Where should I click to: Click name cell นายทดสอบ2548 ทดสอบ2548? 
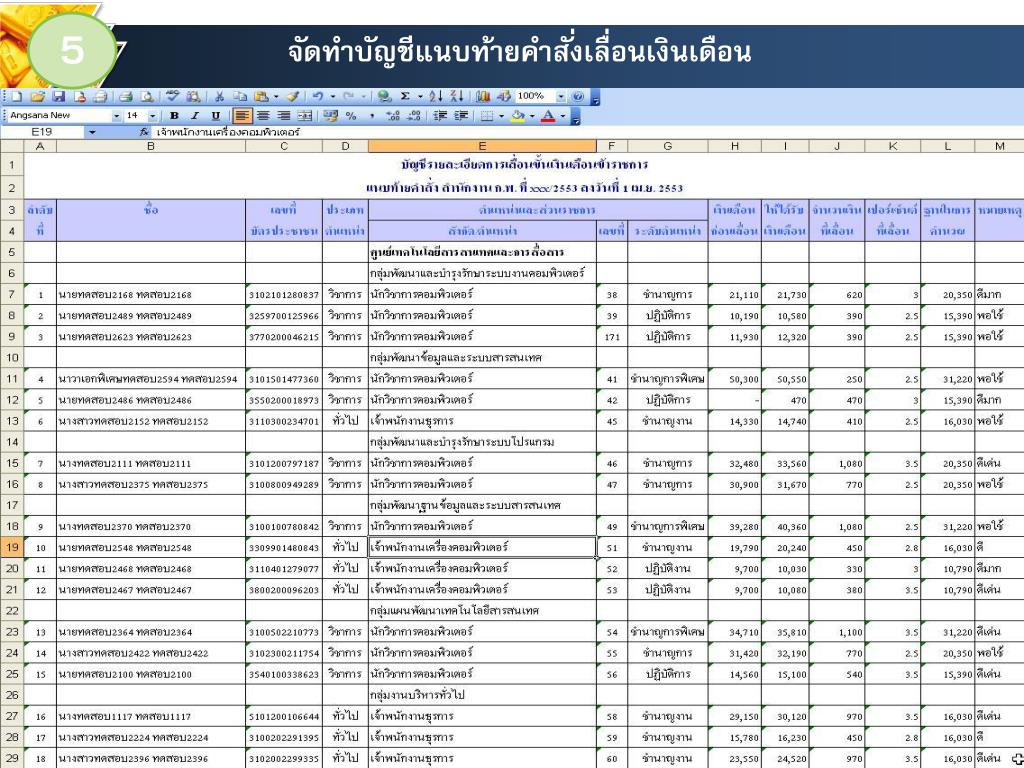click(x=151, y=548)
